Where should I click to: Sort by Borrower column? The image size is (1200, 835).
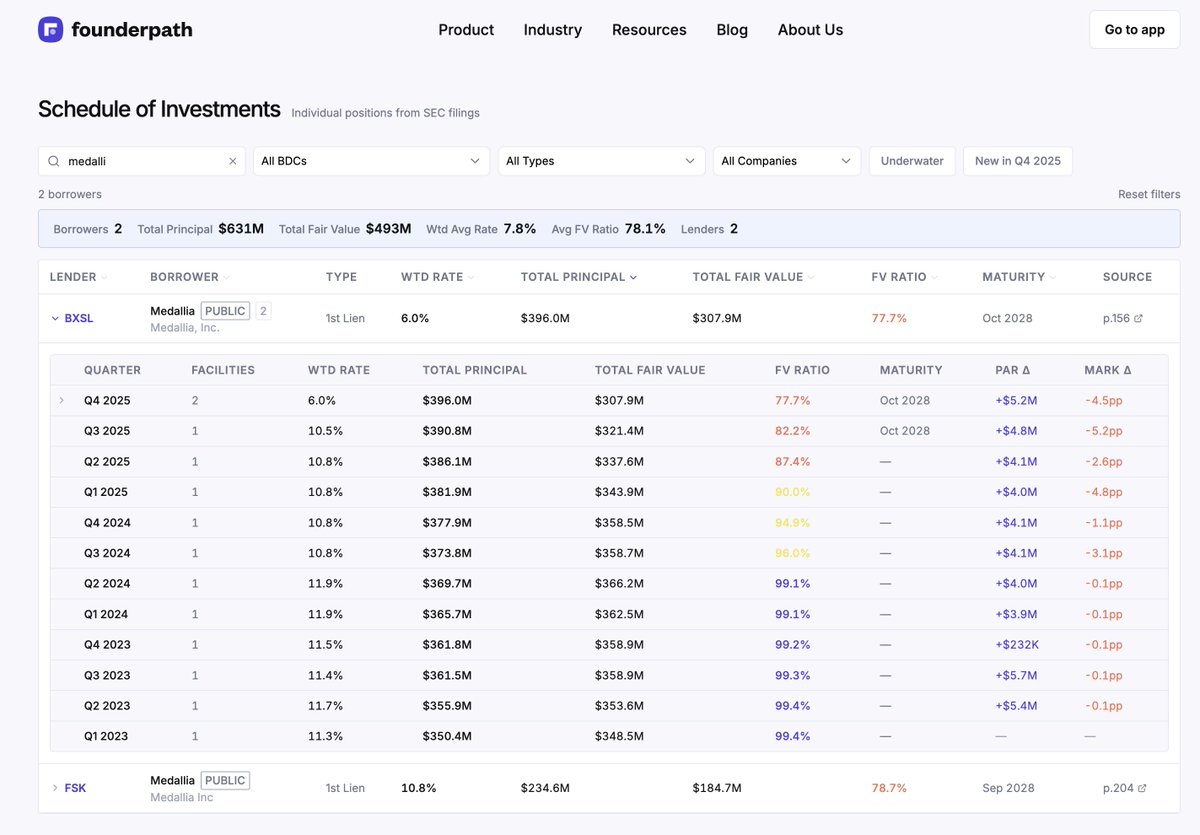click(189, 277)
